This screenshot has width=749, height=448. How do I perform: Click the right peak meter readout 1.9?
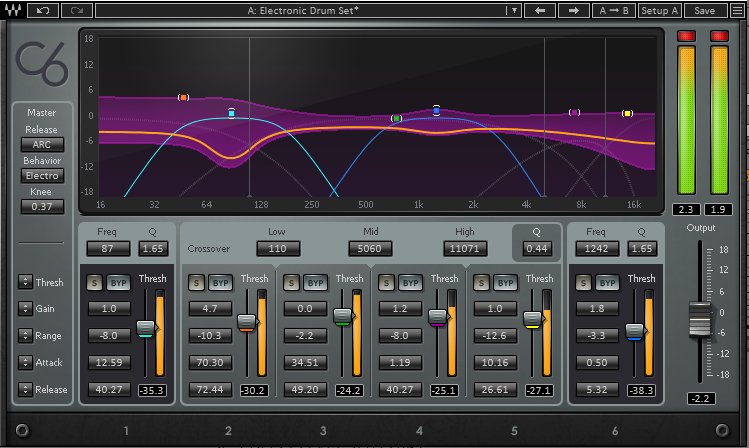(718, 209)
